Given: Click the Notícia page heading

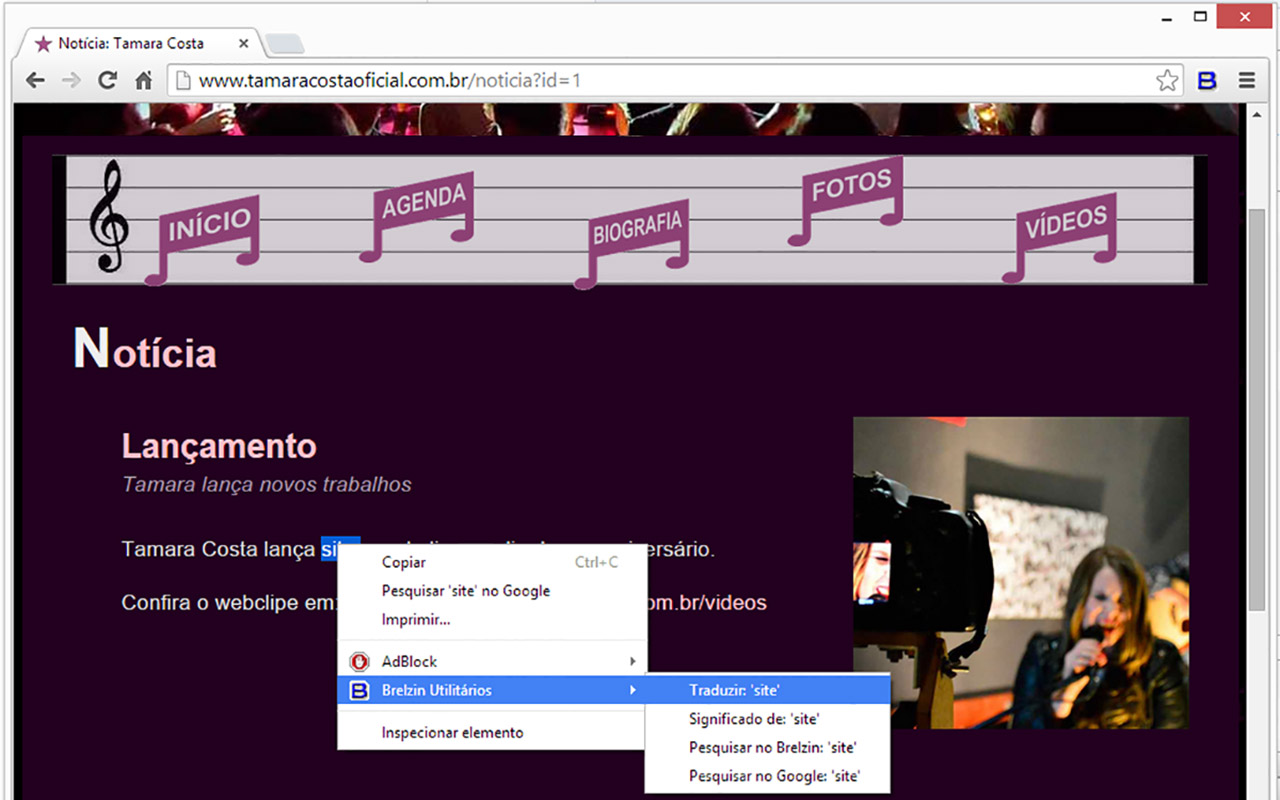Looking at the screenshot, I should tap(145, 349).
